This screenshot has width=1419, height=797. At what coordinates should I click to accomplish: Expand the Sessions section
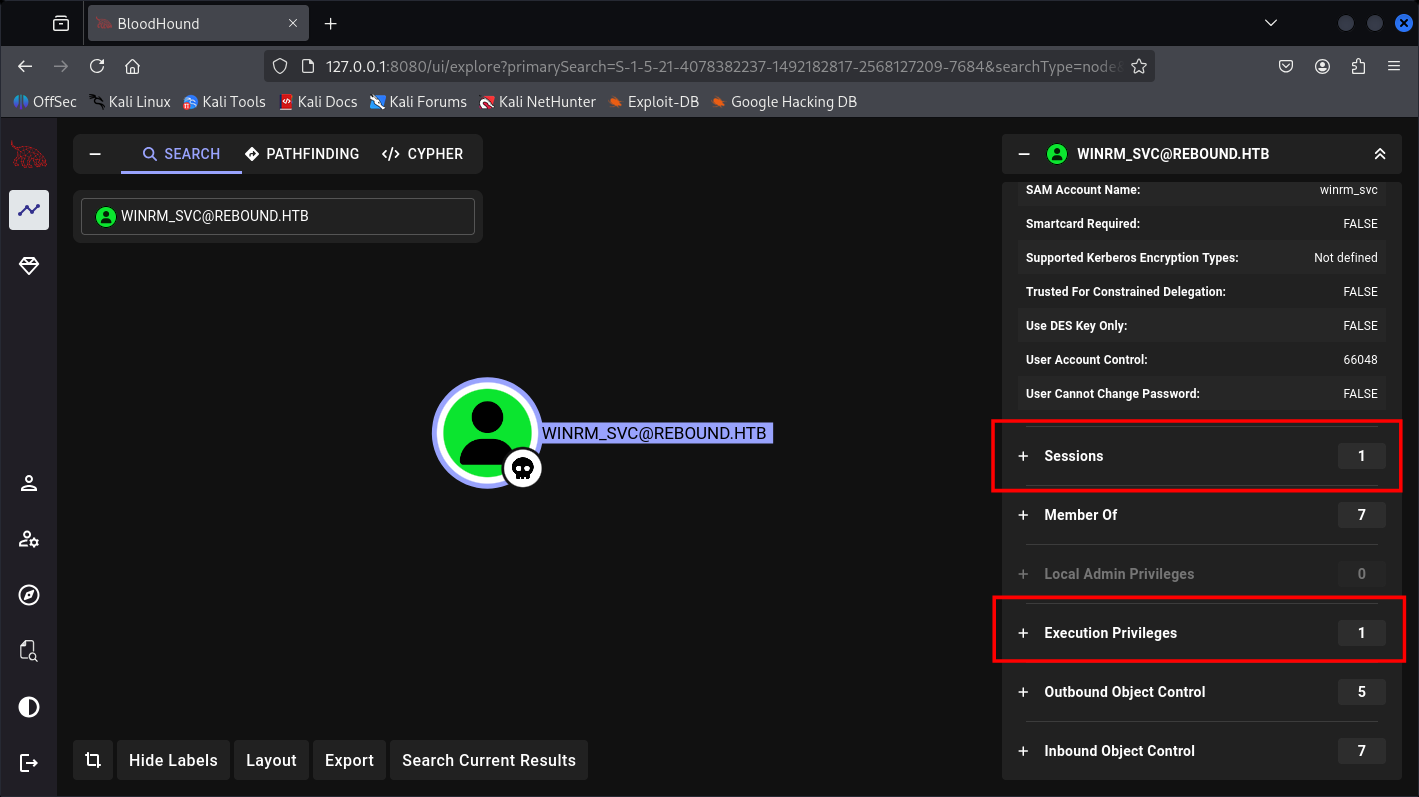[1073, 456]
